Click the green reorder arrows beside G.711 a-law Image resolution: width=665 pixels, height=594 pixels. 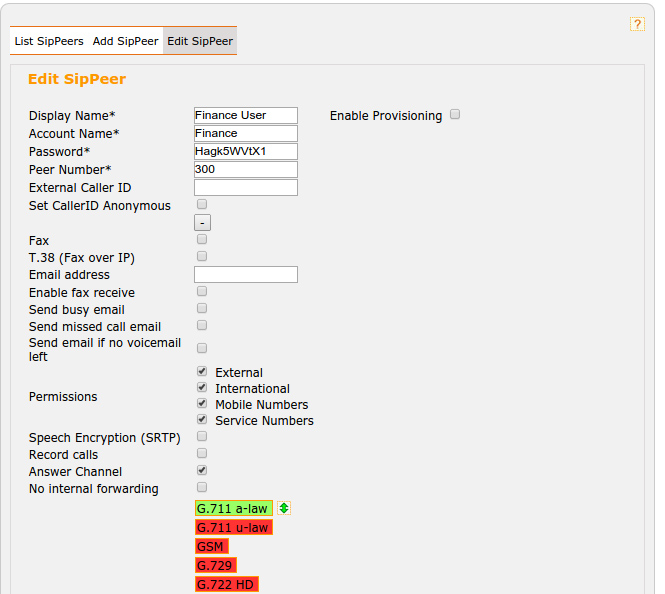[x=284, y=508]
